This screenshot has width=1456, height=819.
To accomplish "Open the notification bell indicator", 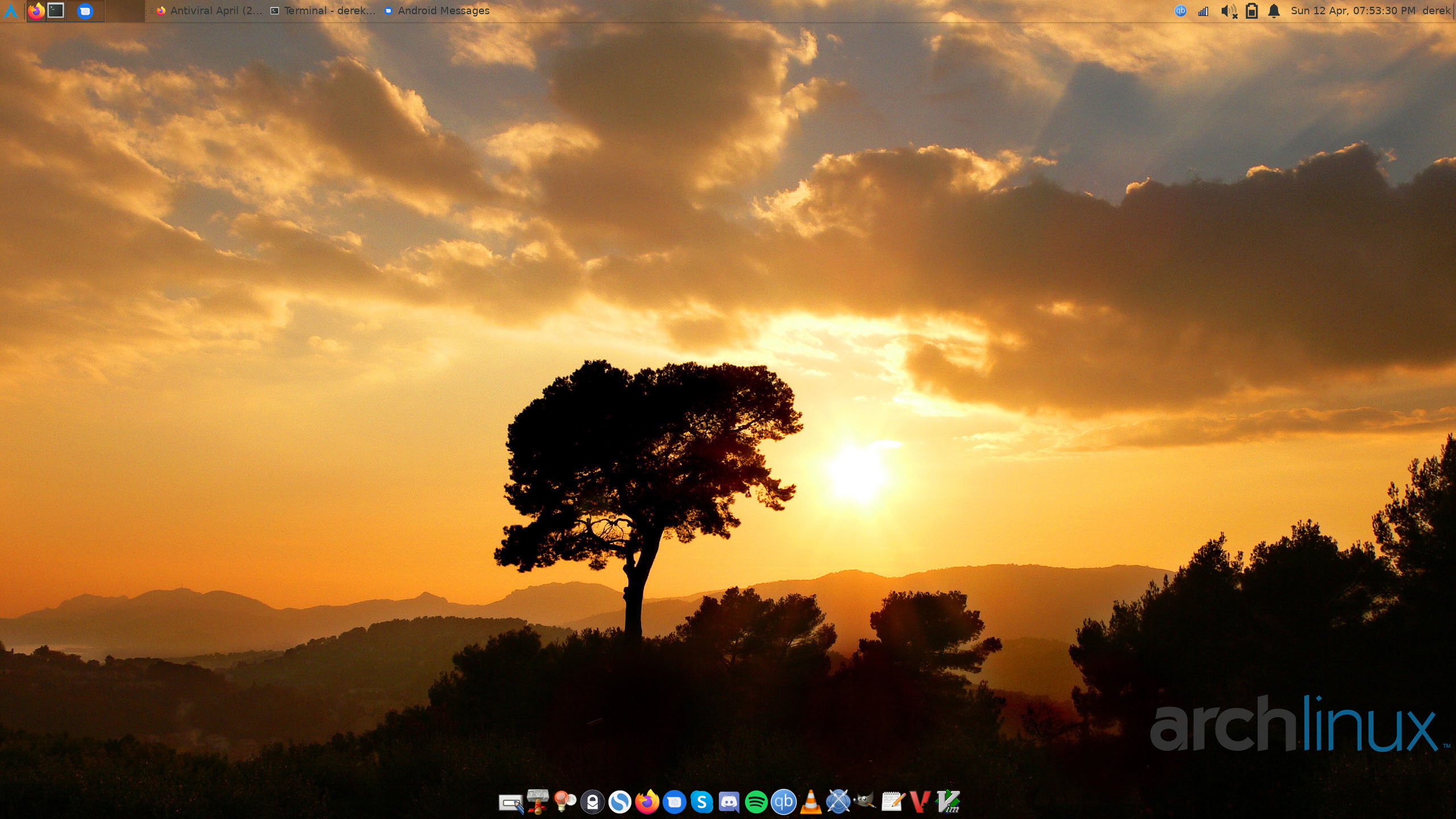I will (1274, 11).
